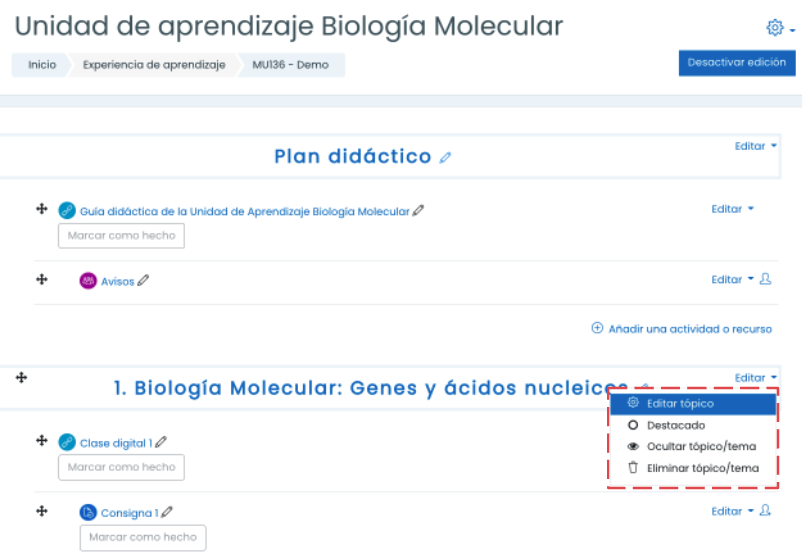
Task: Toggle Marcar como hecho under Clase digital 1
Action: click(121, 467)
